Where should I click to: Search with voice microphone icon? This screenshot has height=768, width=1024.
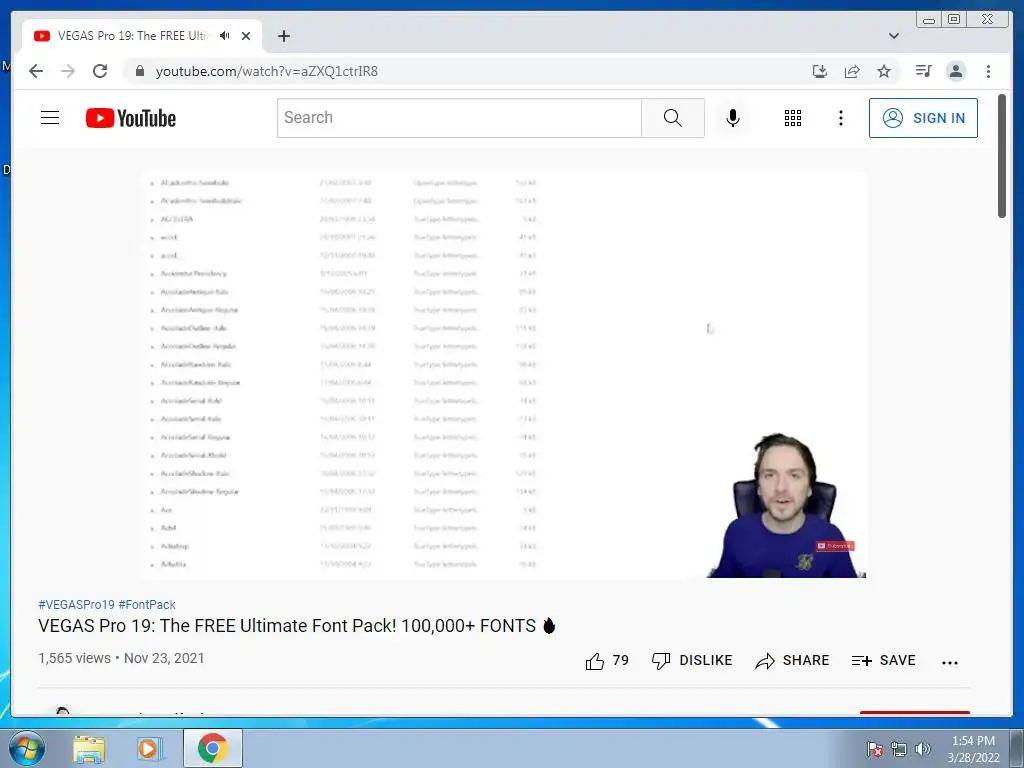(x=733, y=118)
